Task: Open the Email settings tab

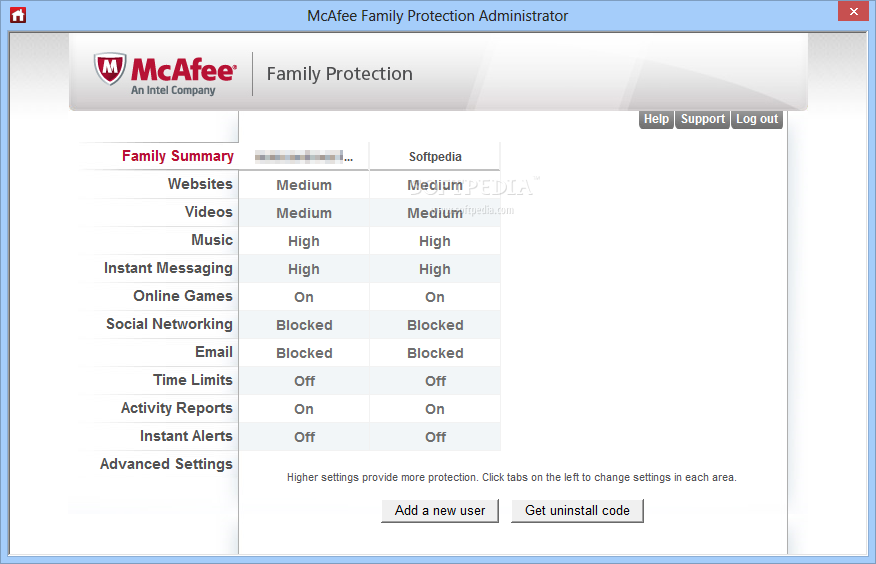Action: point(213,352)
